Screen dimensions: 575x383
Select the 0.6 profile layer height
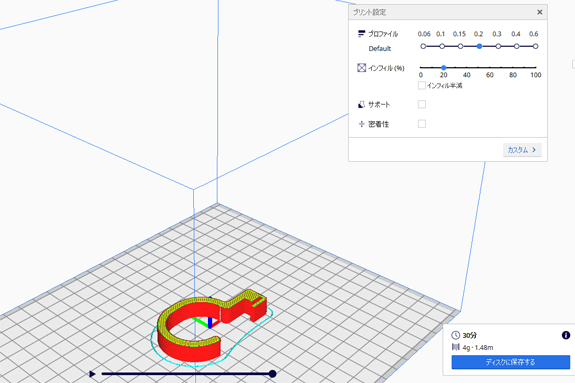pyautogui.click(x=535, y=46)
